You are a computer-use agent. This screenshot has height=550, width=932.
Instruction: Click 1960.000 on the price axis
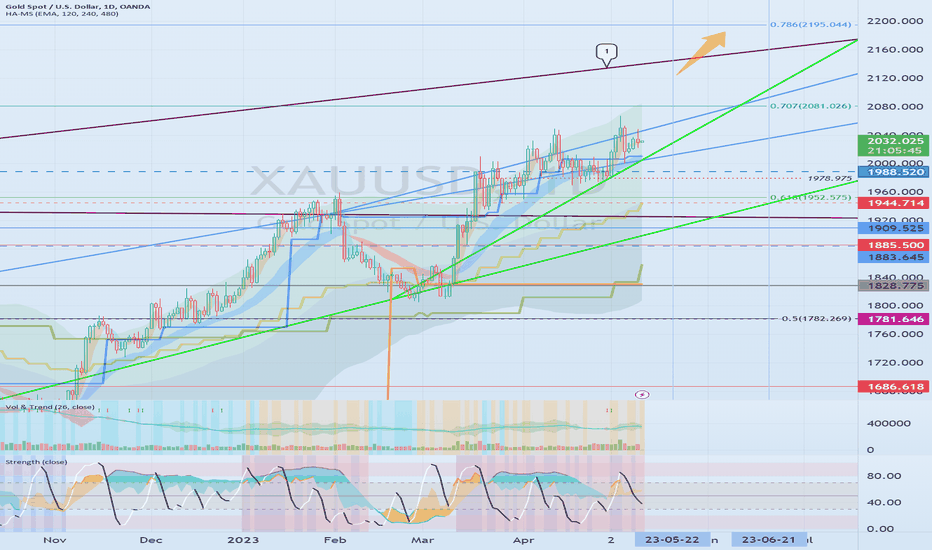pyautogui.click(x=895, y=192)
